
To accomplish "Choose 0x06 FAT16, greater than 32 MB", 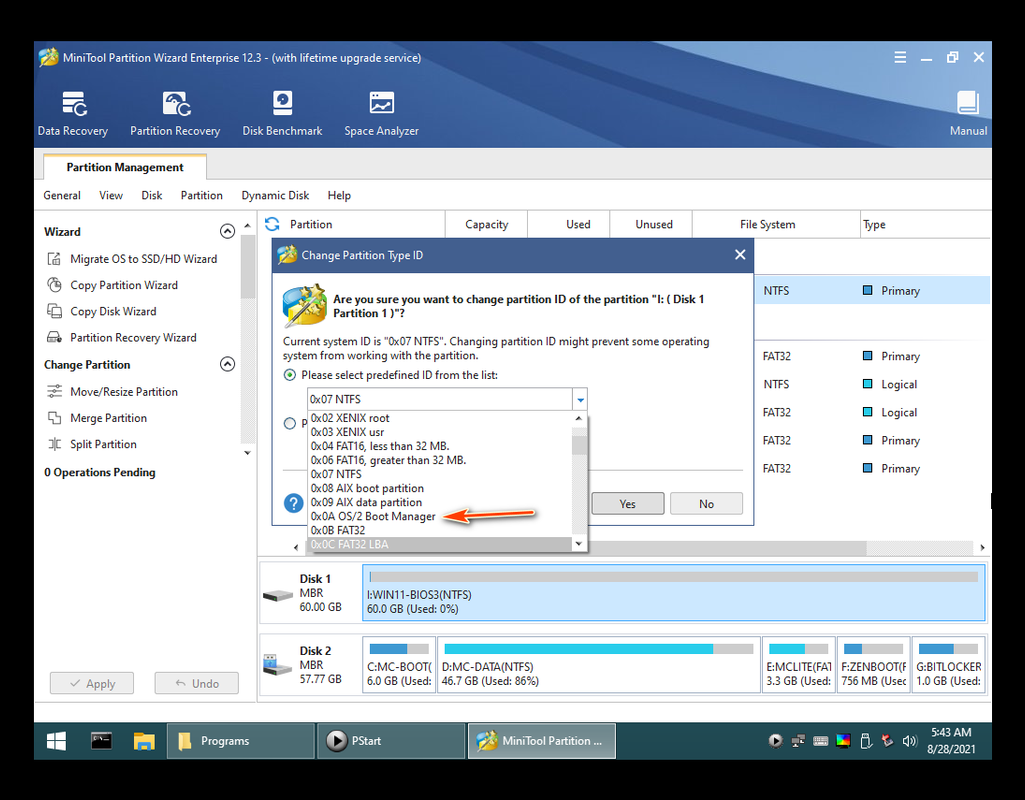I will point(440,460).
